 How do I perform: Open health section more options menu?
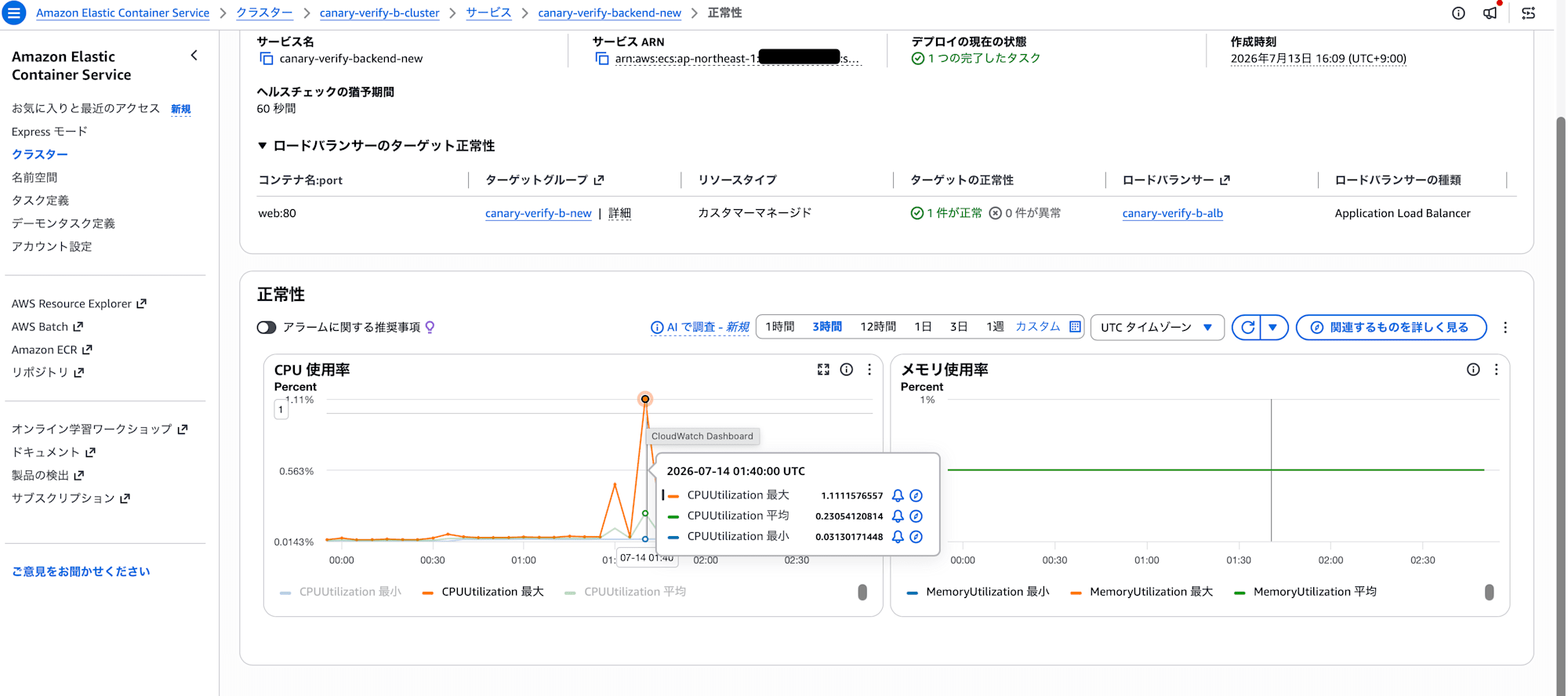click(x=1504, y=328)
